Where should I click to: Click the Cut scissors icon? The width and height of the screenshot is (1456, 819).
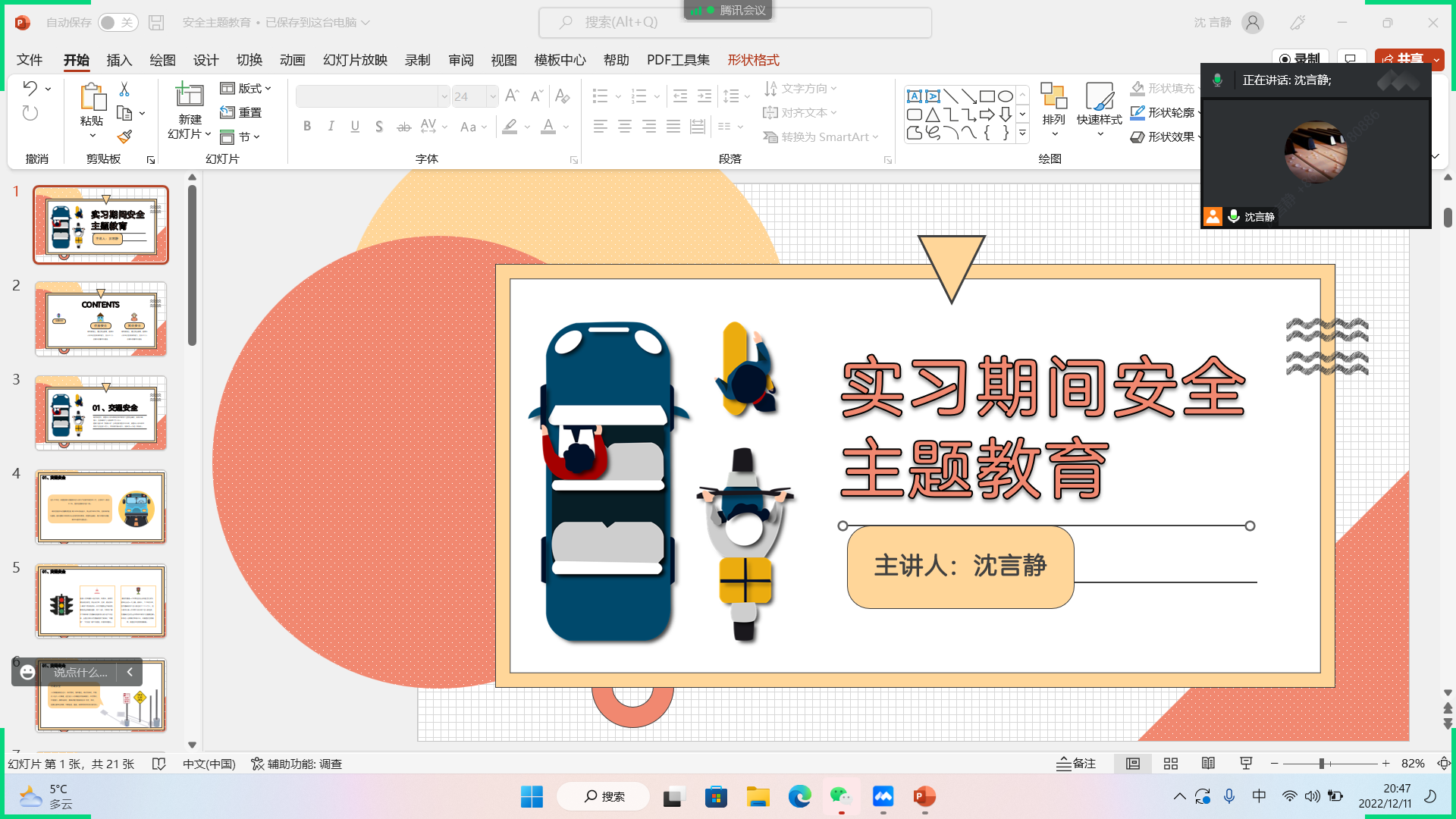click(124, 89)
